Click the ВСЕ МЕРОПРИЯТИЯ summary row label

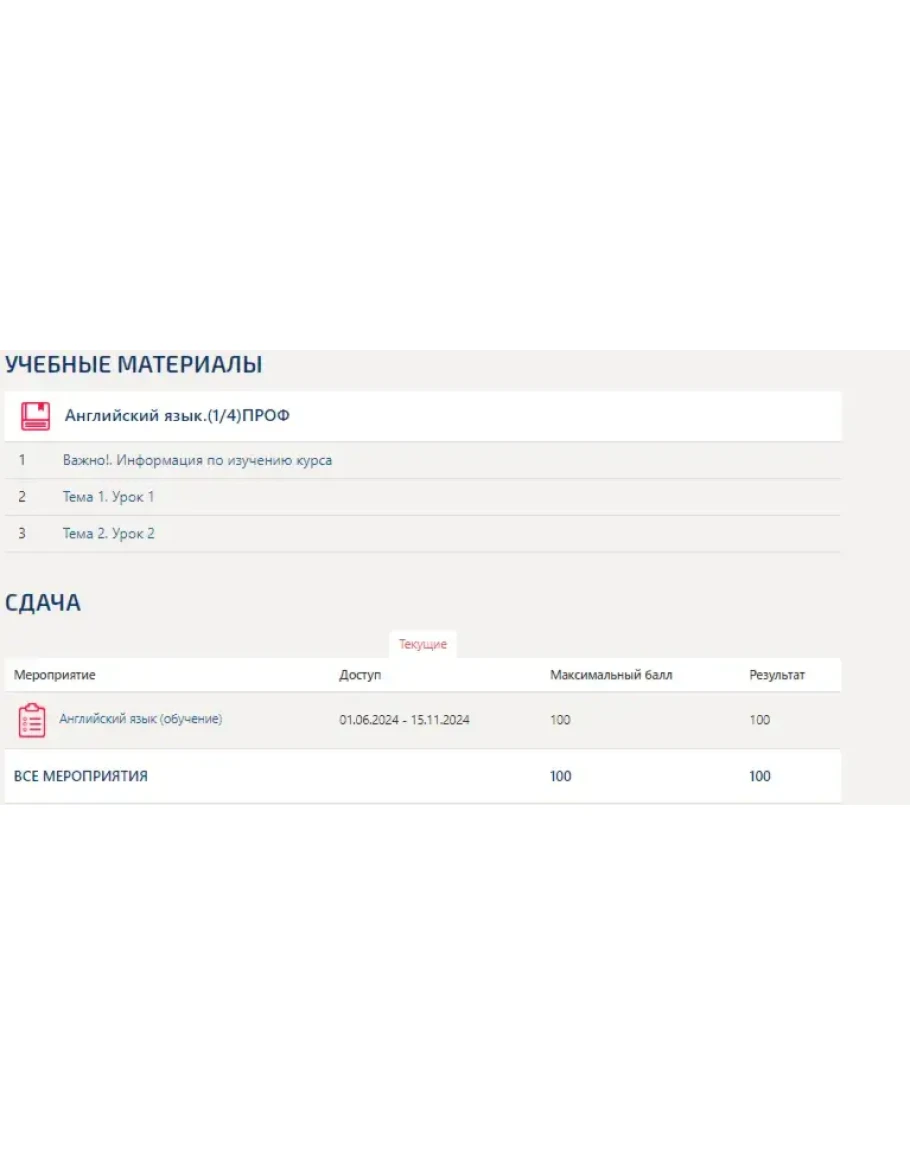pos(81,776)
